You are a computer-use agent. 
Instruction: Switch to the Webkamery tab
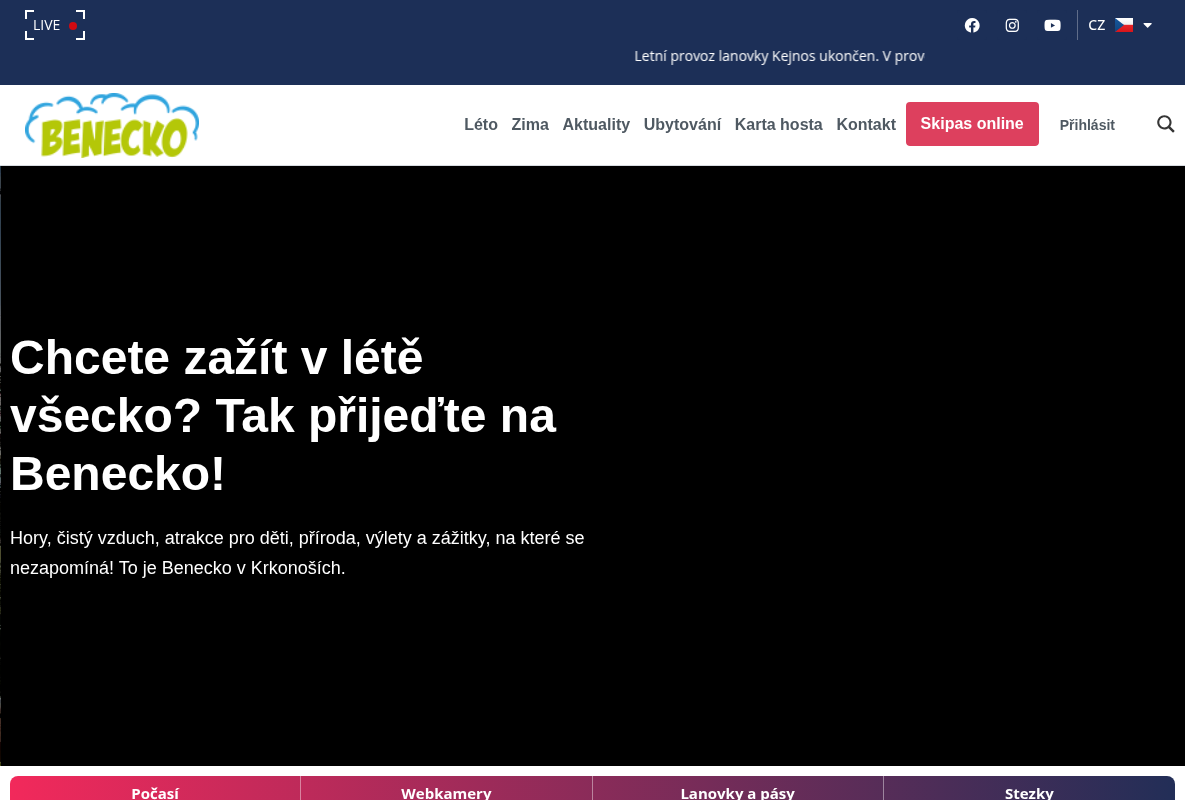pyautogui.click(x=446, y=789)
